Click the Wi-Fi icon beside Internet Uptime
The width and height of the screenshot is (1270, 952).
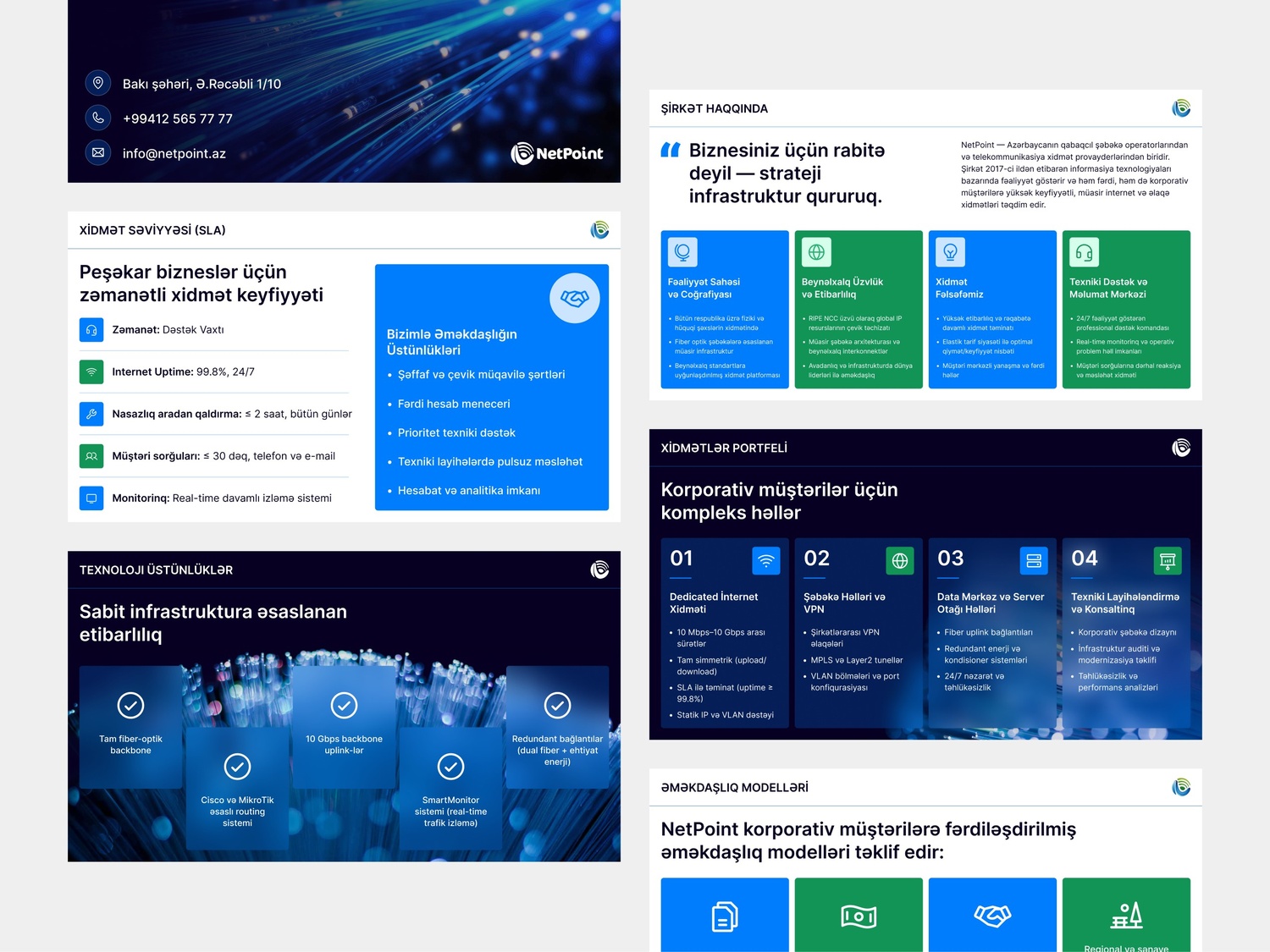tap(91, 371)
